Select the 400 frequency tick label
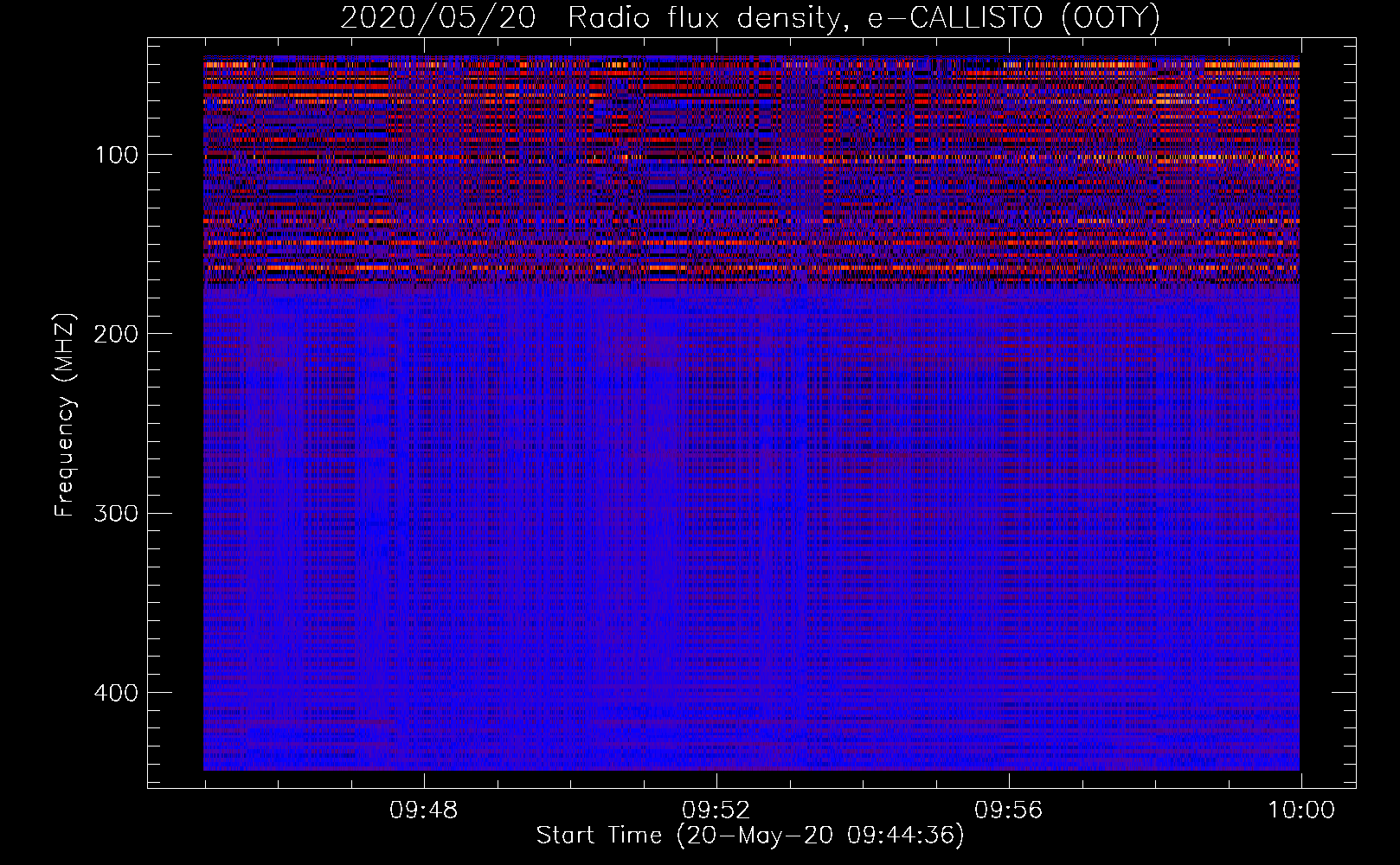The image size is (1400, 865). coord(114,694)
